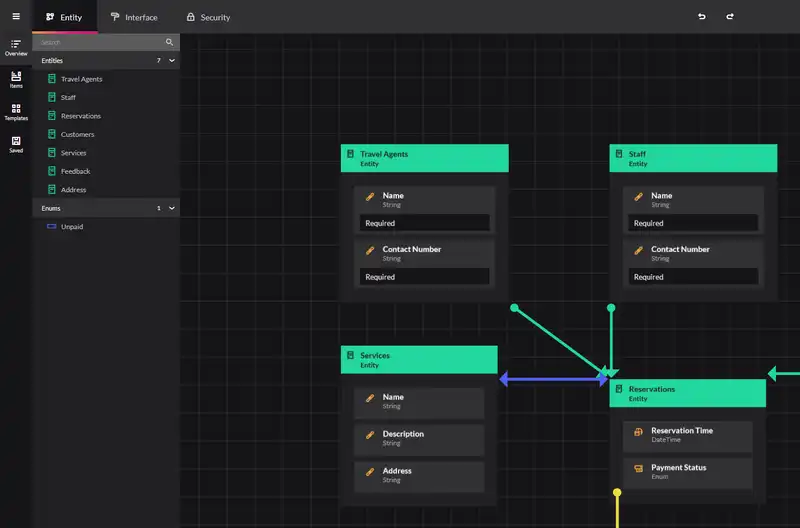Click Required tag under Travel Agents Contact Number
Viewport: 800px width, 528px height.
424,276
